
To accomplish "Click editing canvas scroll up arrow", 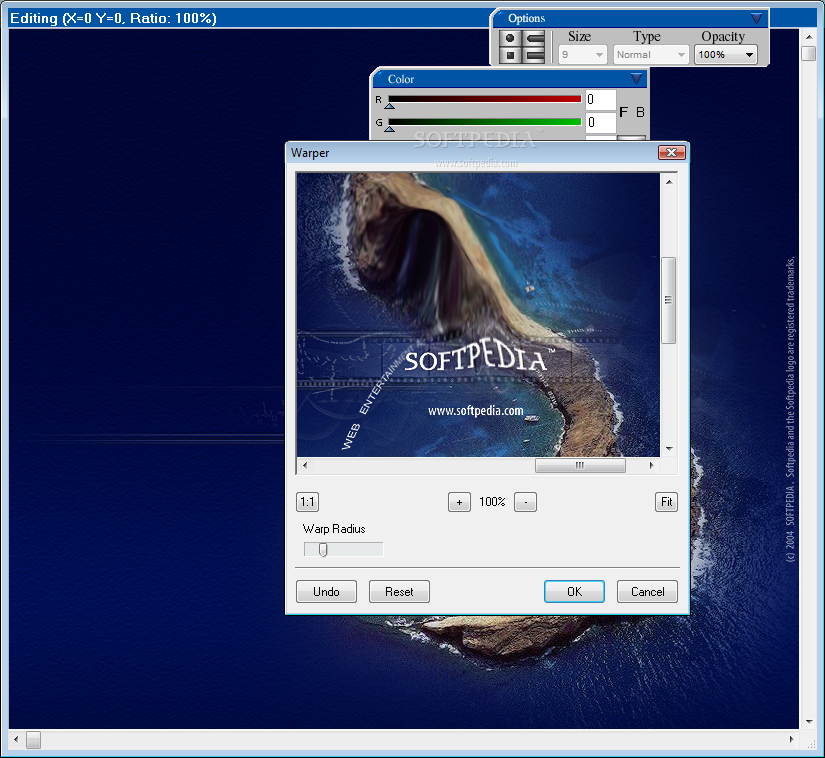I will pos(809,37).
